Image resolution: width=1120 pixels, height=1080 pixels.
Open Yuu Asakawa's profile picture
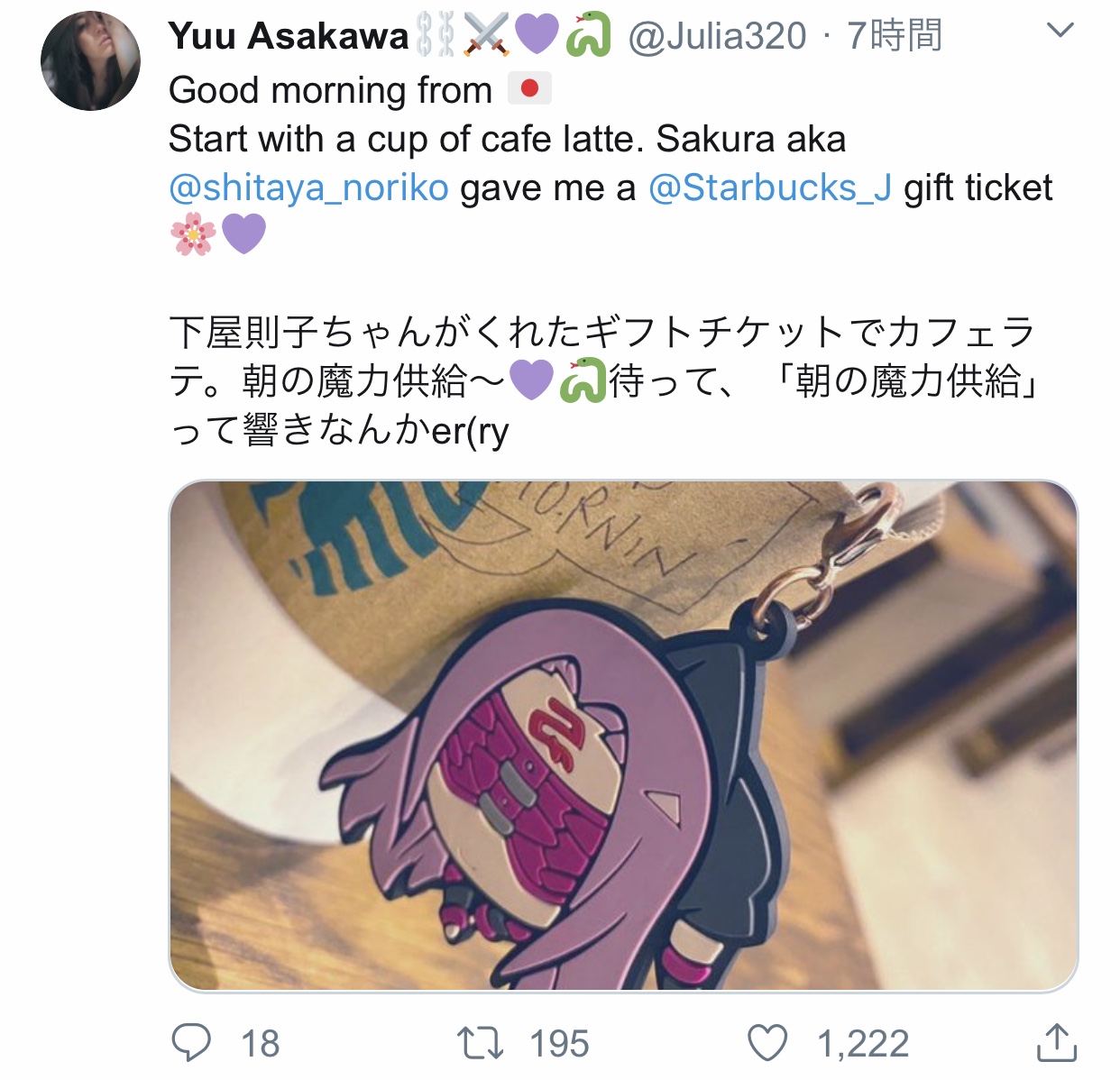click(x=90, y=61)
